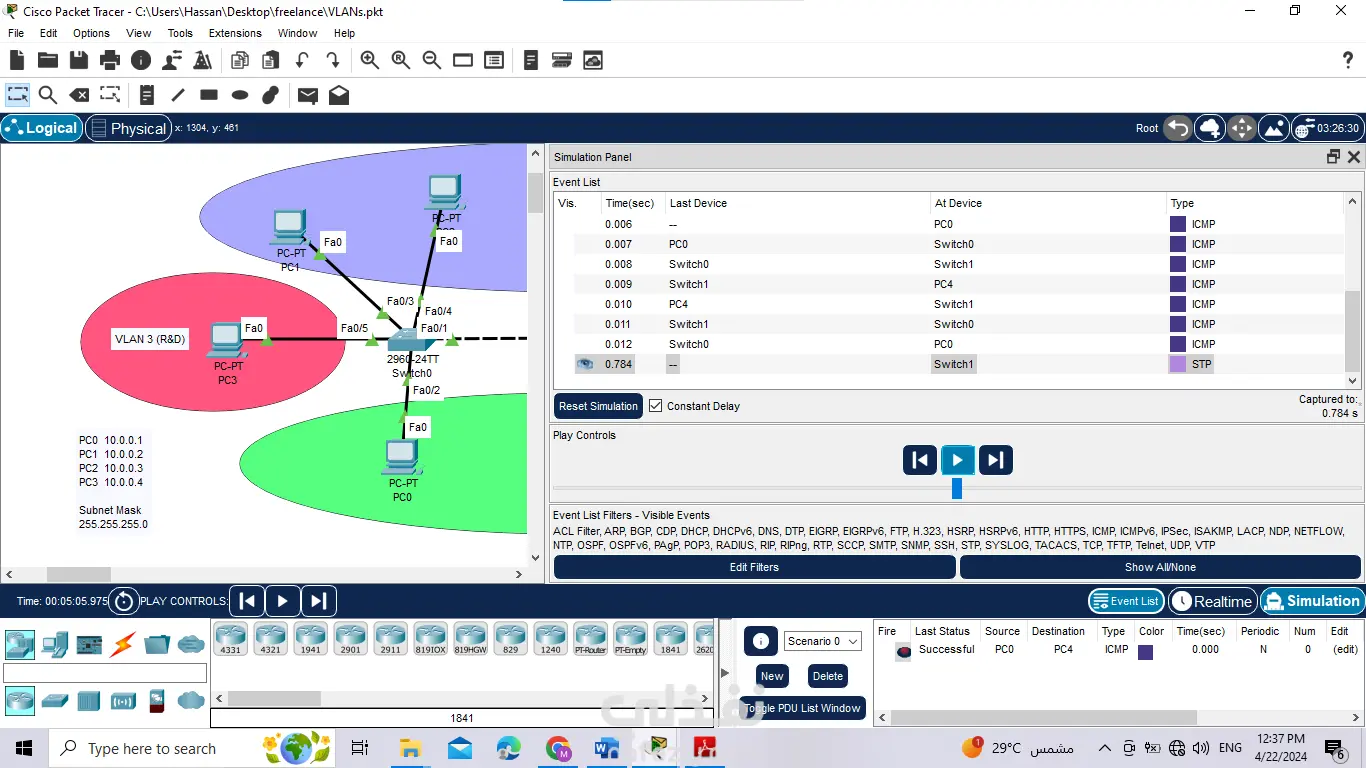Viewport: 1366px width, 768px height.
Task: Create a new file from the toolbar
Action: (x=17, y=61)
